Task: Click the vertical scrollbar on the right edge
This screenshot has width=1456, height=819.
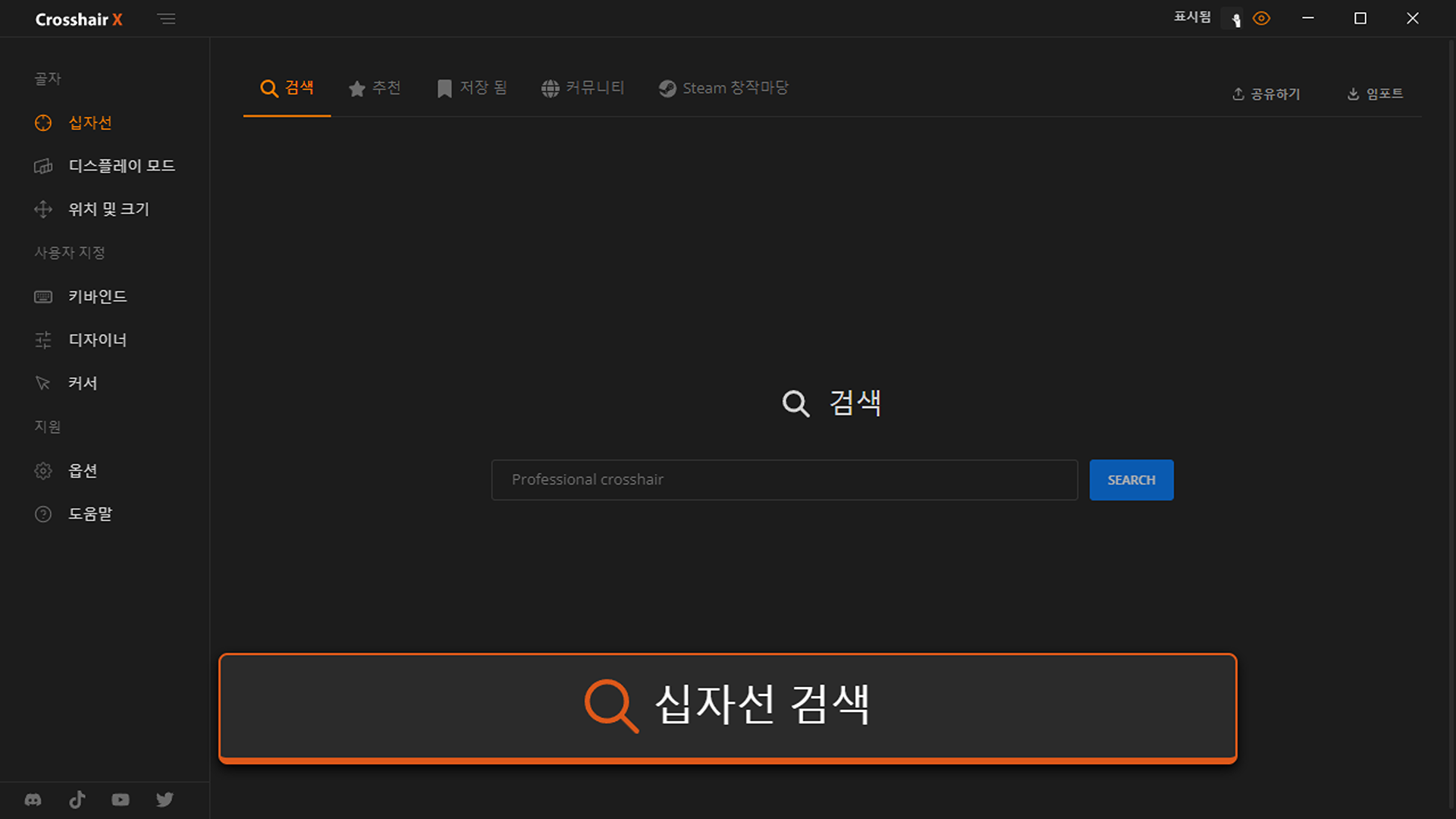Action: click(1451, 425)
